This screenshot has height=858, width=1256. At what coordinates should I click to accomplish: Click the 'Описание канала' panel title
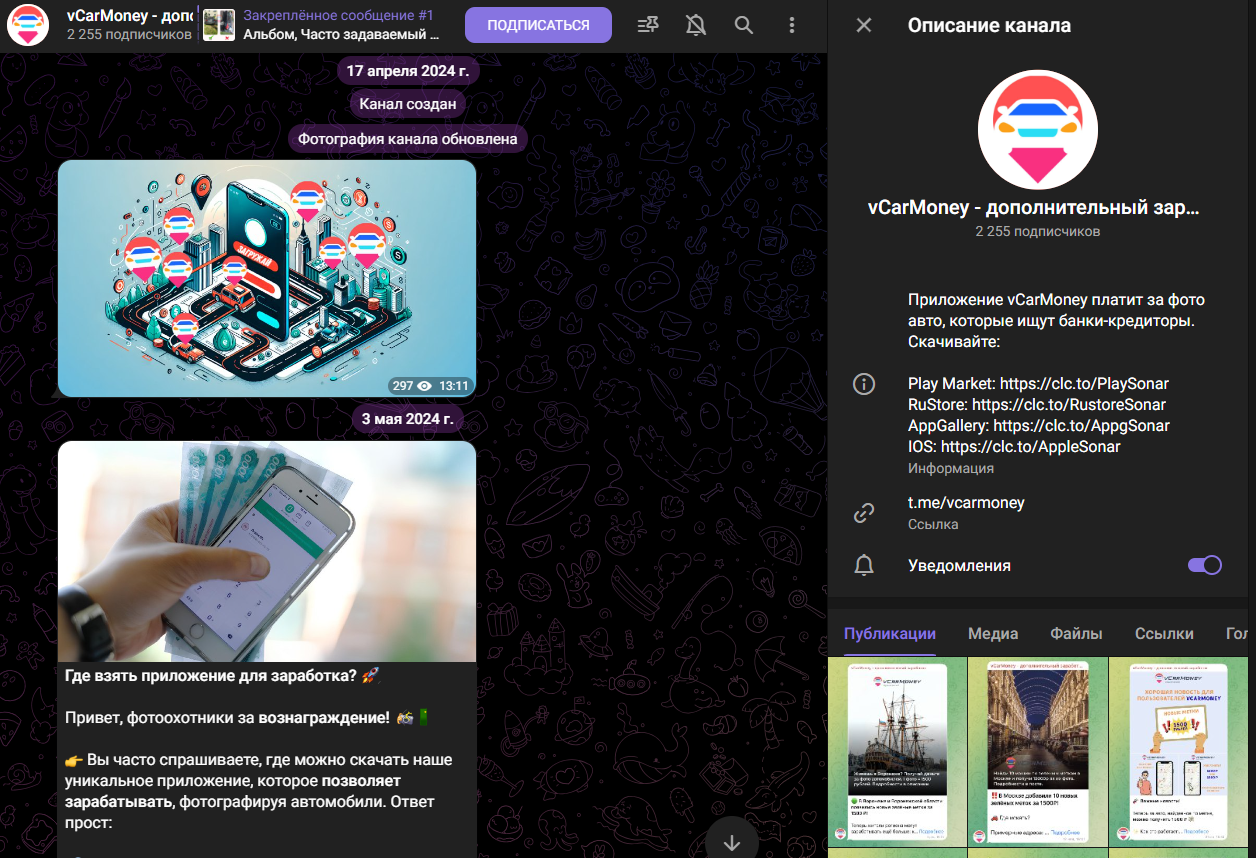pos(989,25)
